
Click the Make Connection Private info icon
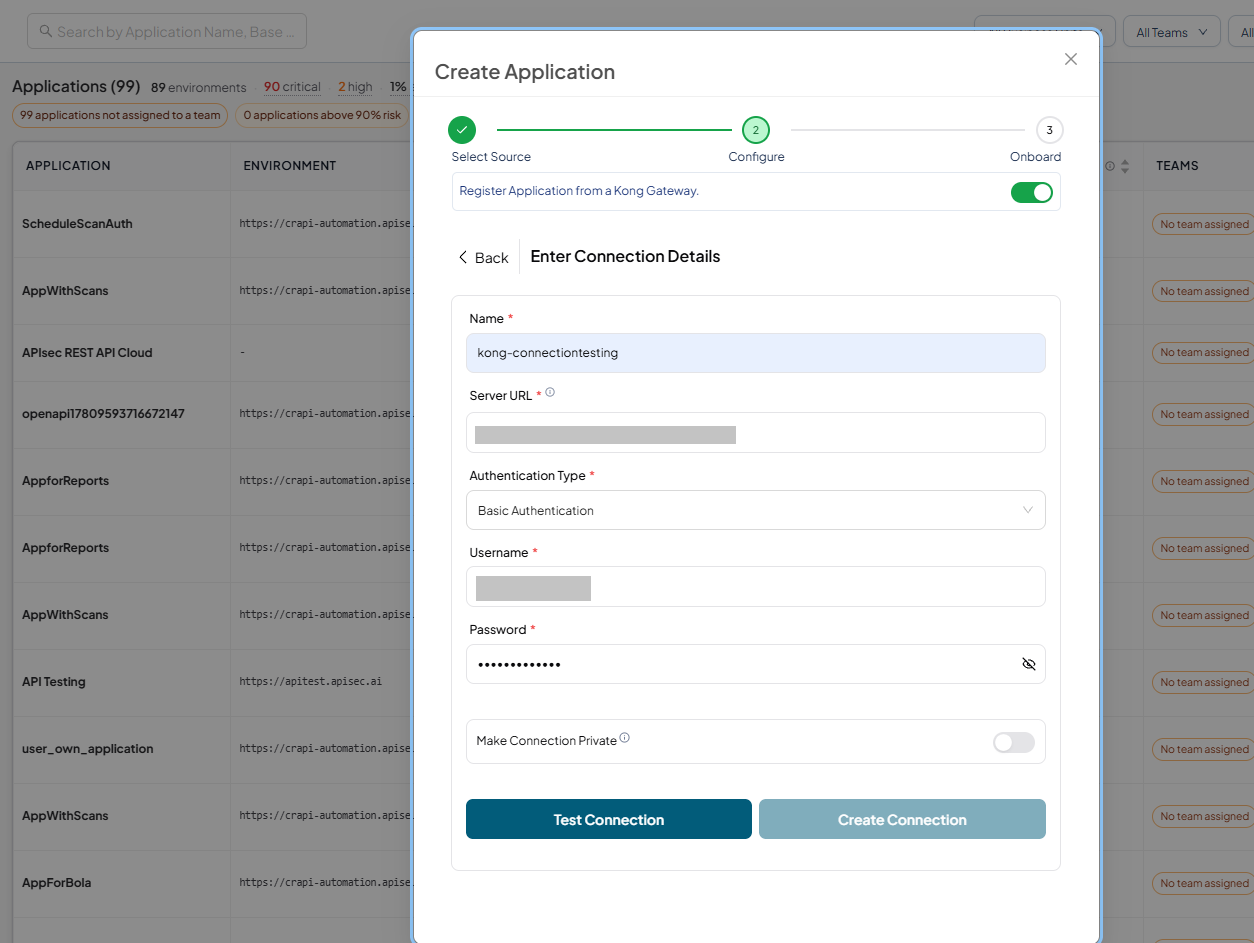coord(625,738)
